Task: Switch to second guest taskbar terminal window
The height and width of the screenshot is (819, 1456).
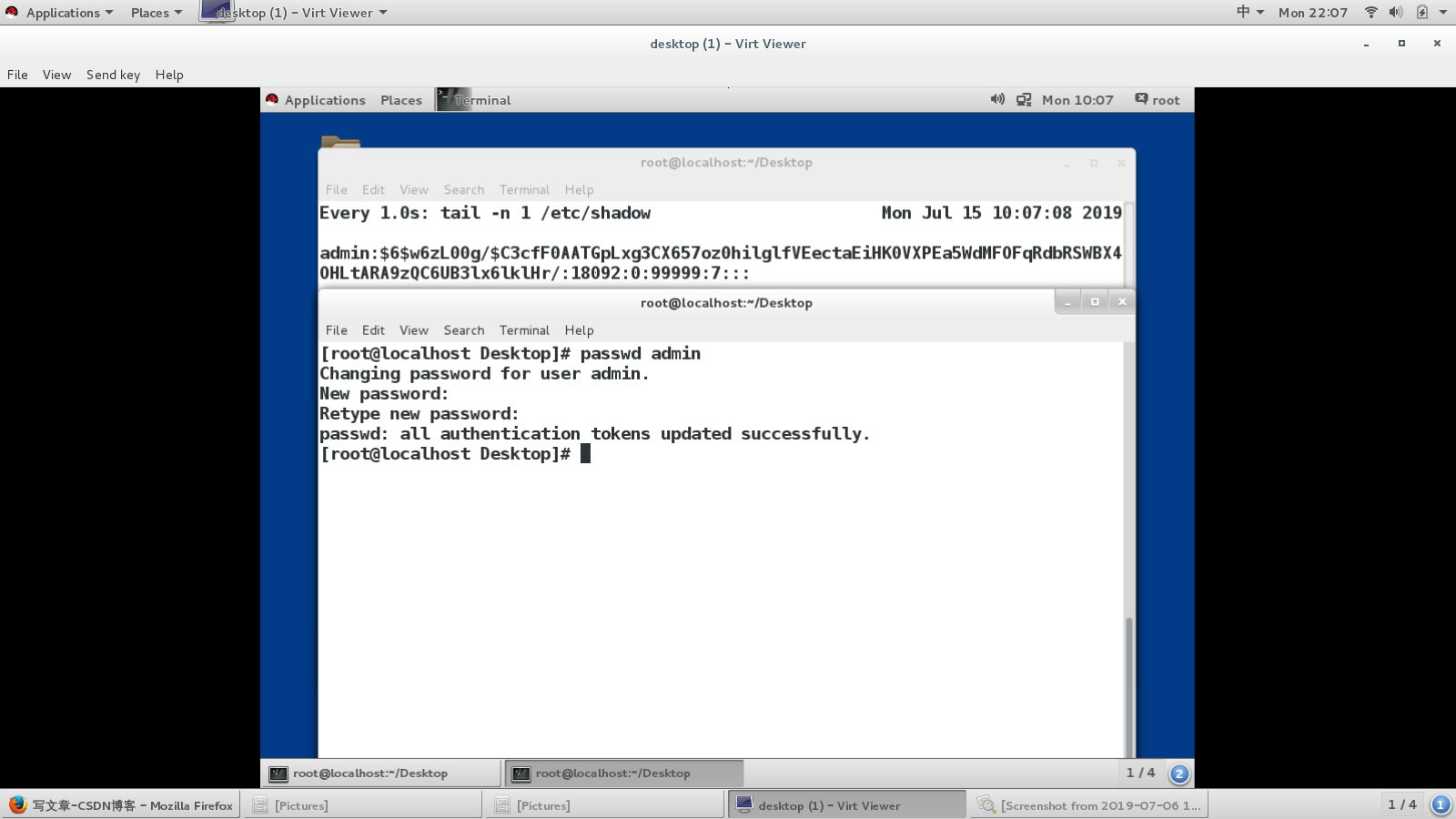Action: pyautogui.click(x=624, y=773)
